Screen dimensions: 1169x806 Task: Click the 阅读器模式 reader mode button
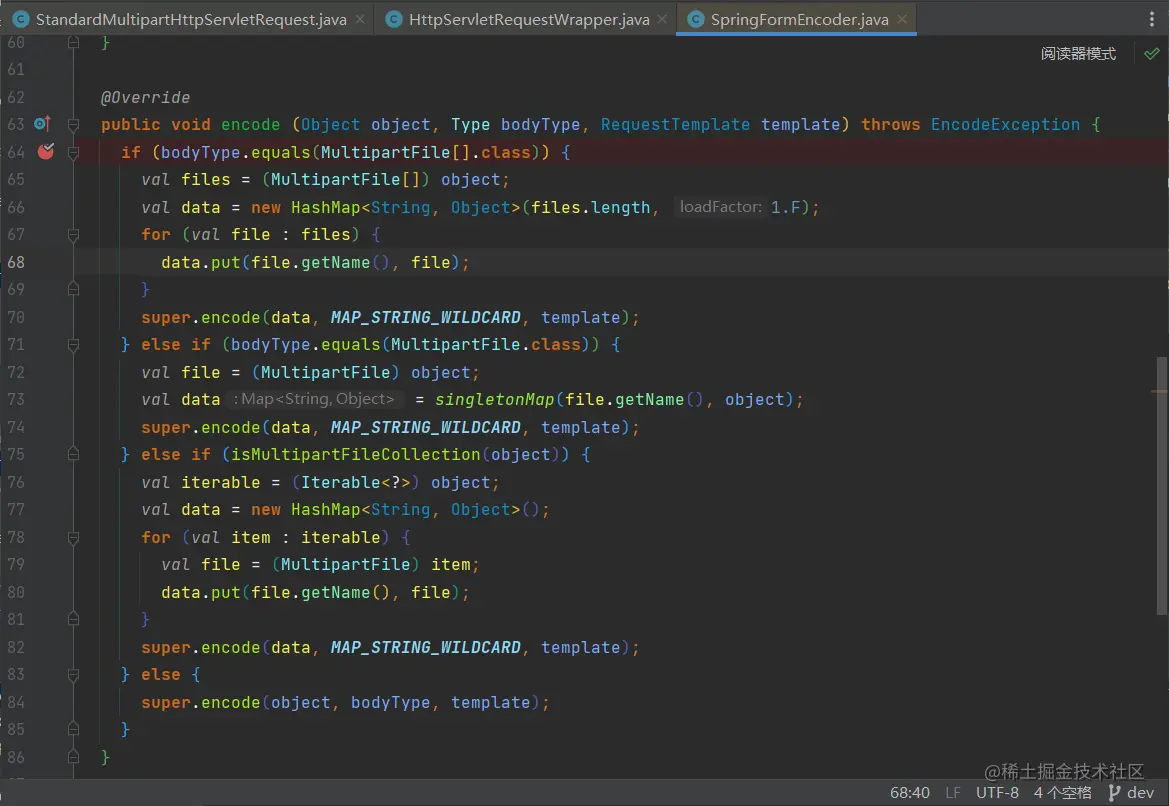click(1078, 54)
